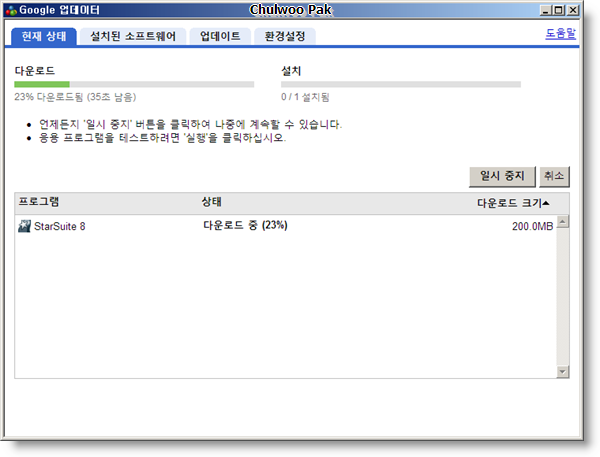Viewport: 600px width, 457px height.
Task: Open the 설치된 소프트웨어 tab
Action: [x=133, y=37]
